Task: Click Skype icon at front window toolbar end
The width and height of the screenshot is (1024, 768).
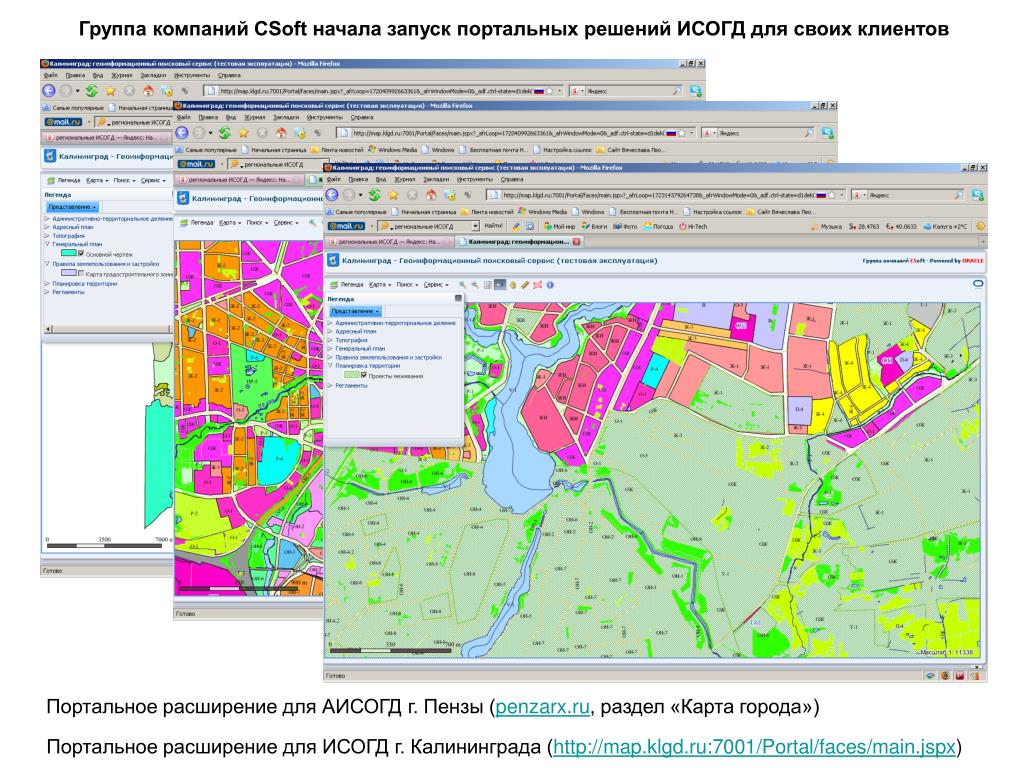Action: 977,195
